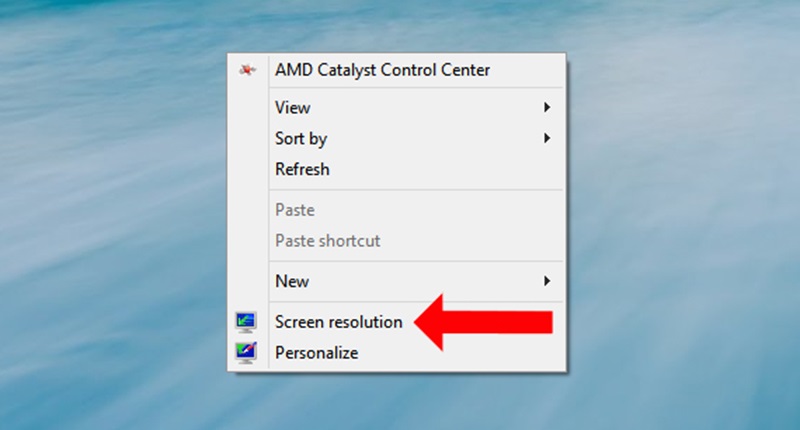Click the disabled Paste shortcut entry

(328, 241)
